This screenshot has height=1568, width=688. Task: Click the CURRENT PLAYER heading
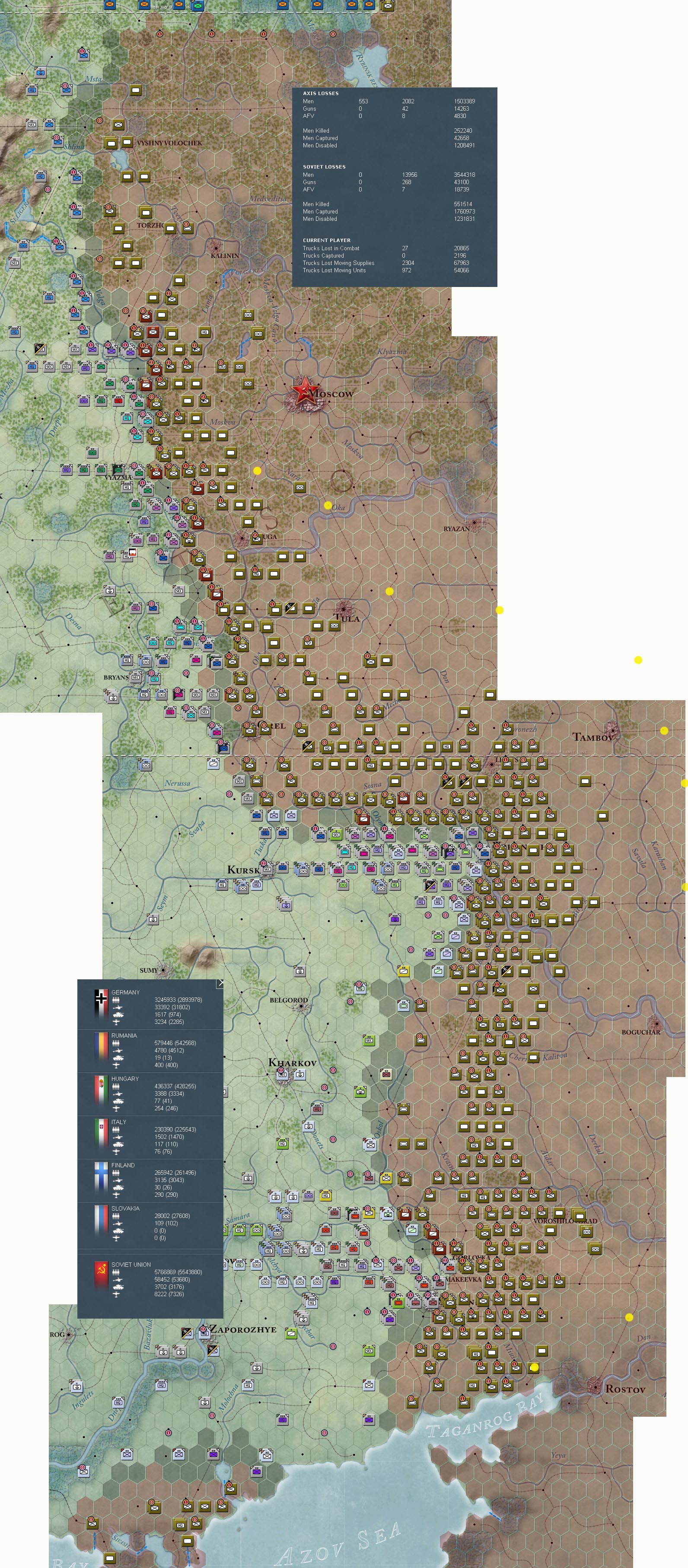coord(326,240)
